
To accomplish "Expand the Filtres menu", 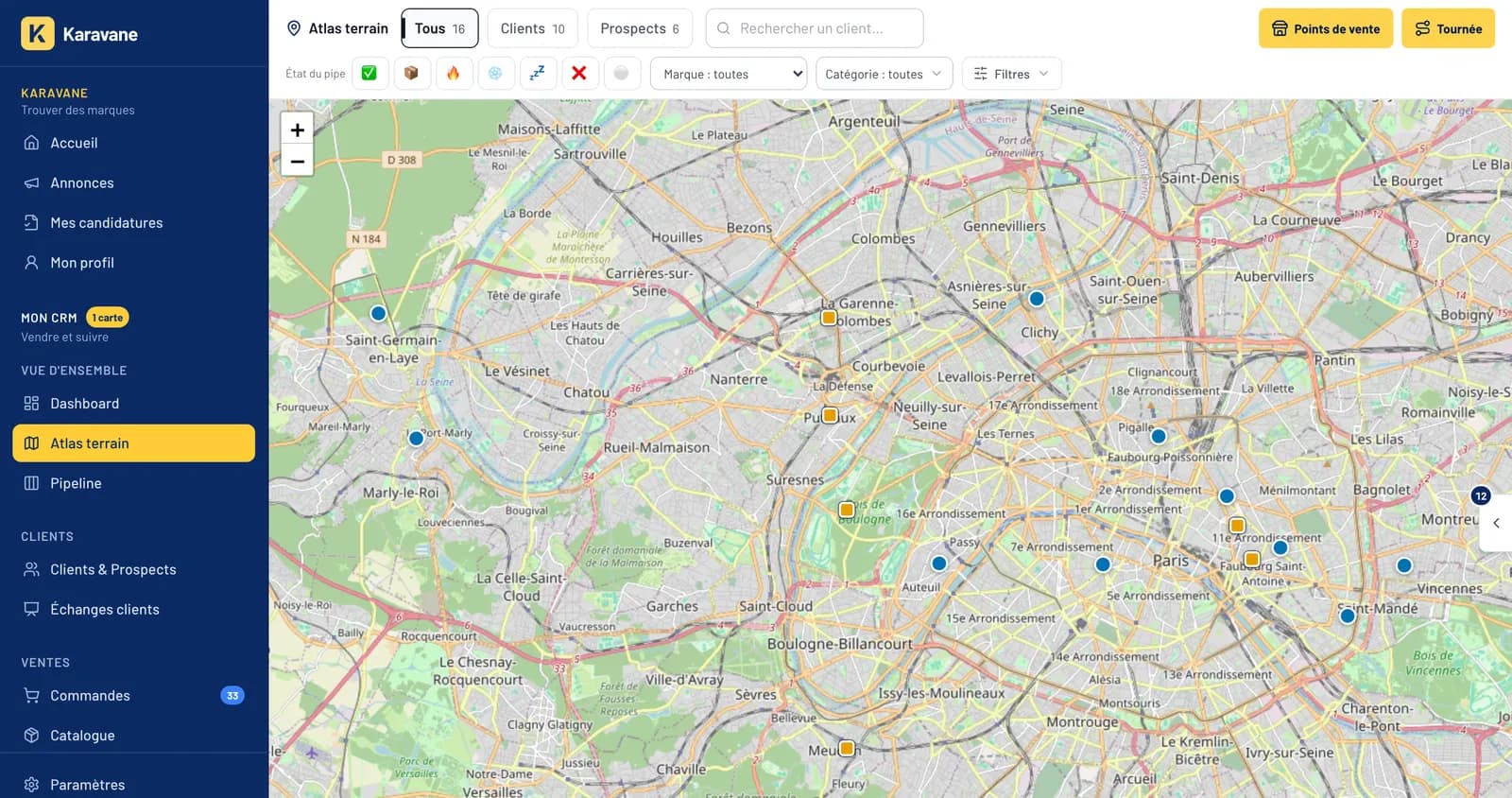I will pyautogui.click(x=1011, y=74).
